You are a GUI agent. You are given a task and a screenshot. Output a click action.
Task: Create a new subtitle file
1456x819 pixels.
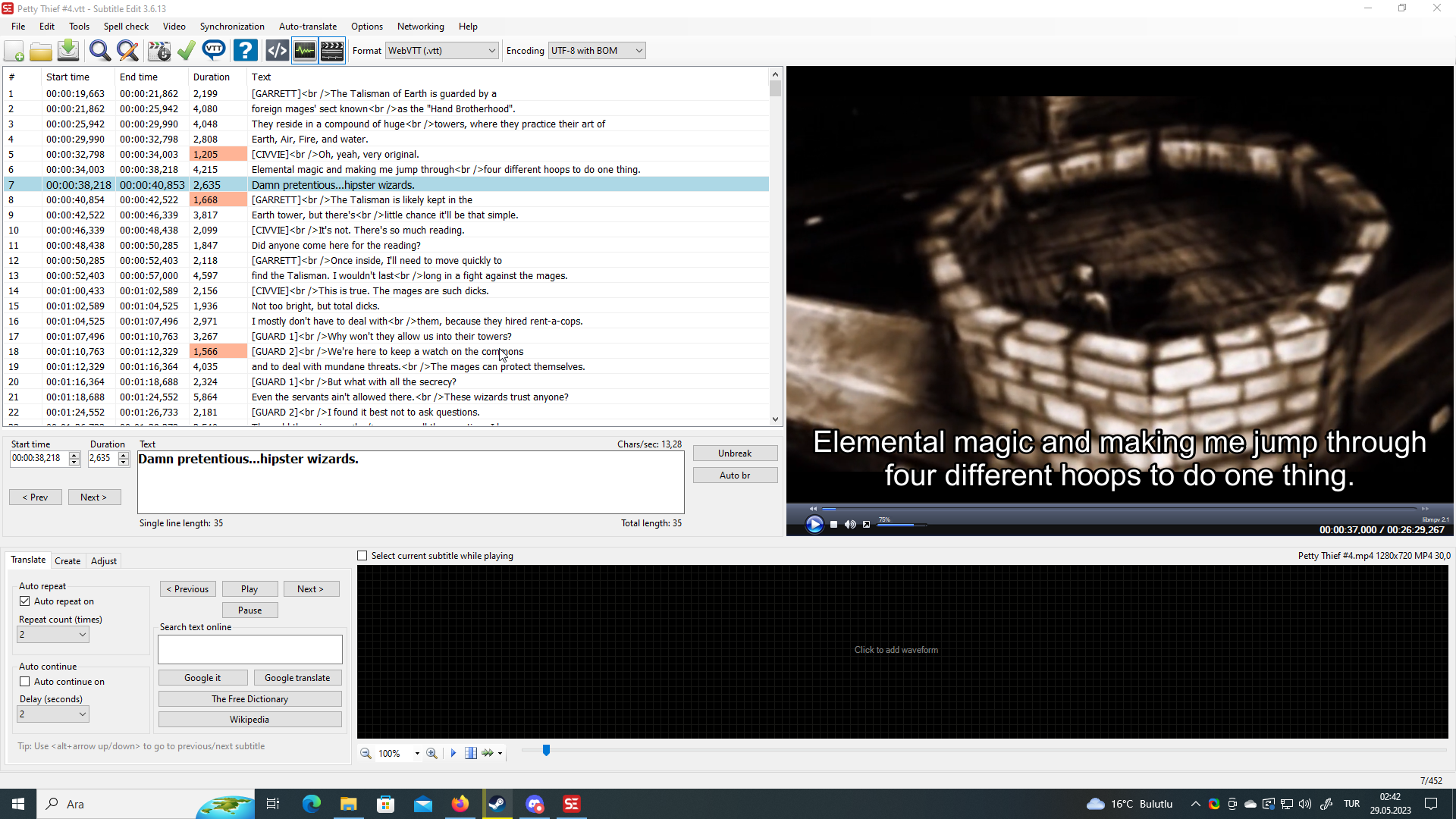14,50
